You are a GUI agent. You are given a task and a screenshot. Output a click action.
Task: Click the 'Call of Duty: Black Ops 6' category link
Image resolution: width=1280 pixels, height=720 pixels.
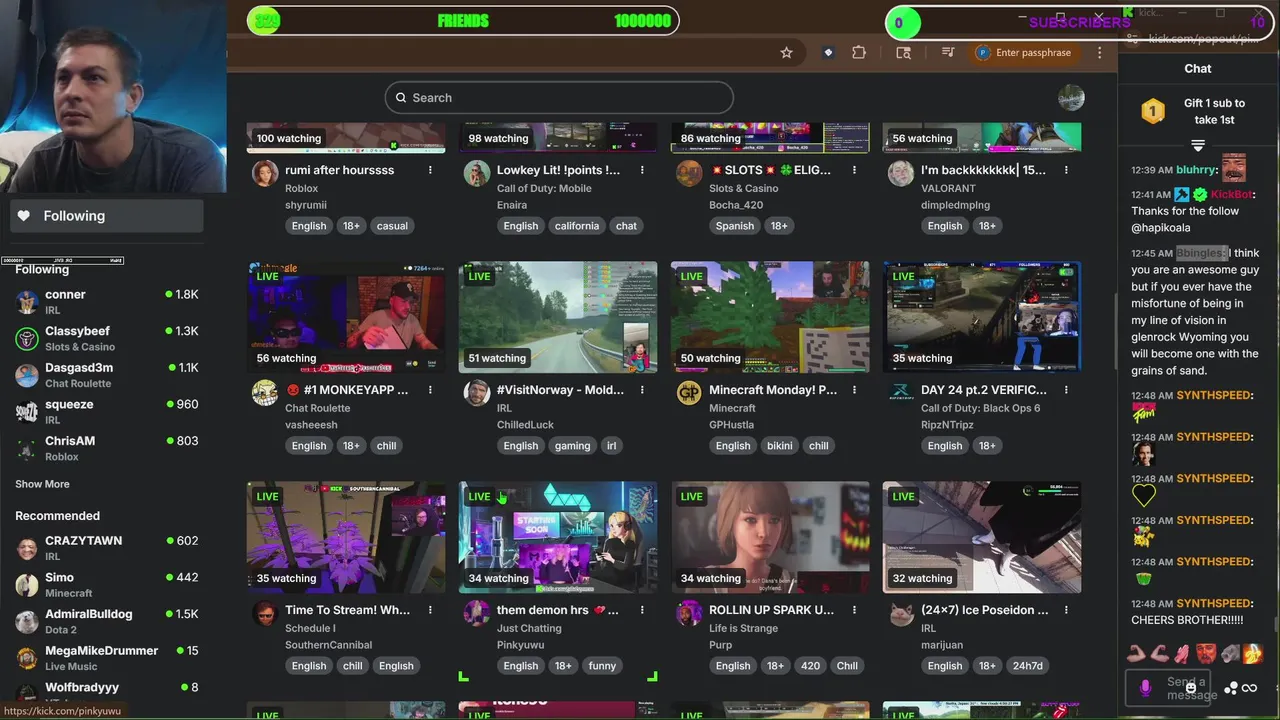click(x=980, y=408)
